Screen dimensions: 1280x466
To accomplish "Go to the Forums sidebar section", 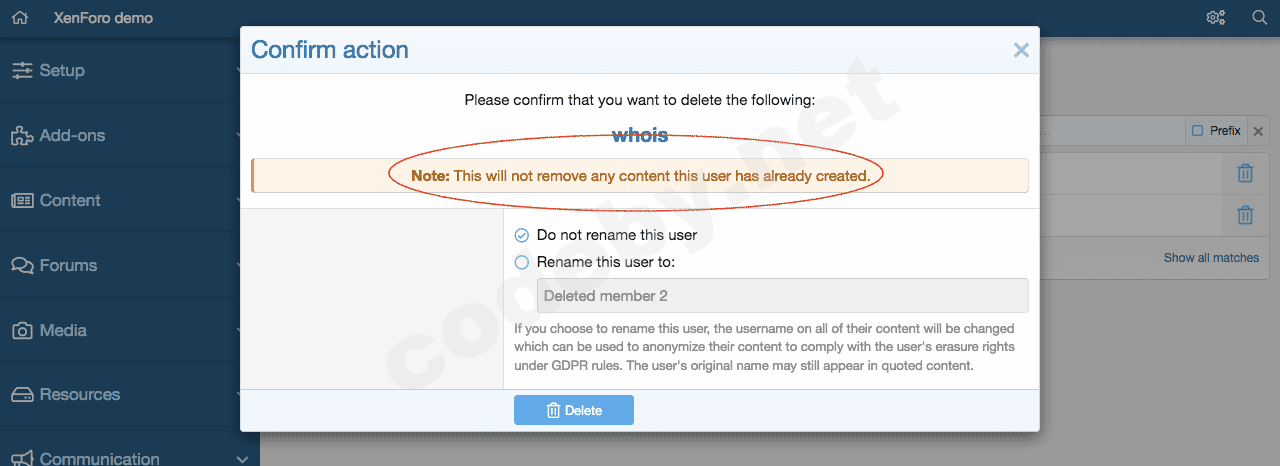I will [68, 266].
